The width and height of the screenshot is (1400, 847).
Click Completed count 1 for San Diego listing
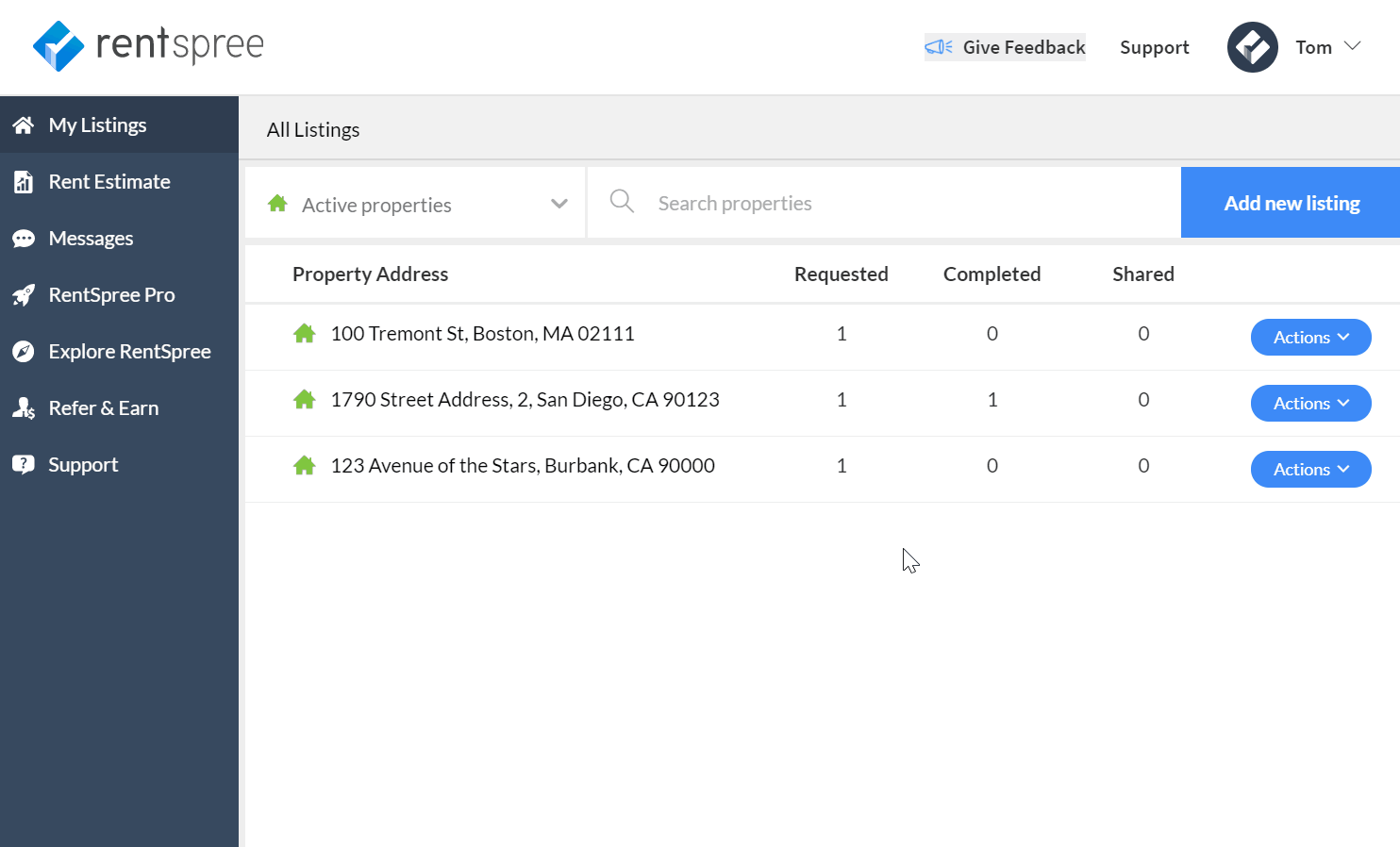coord(992,399)
